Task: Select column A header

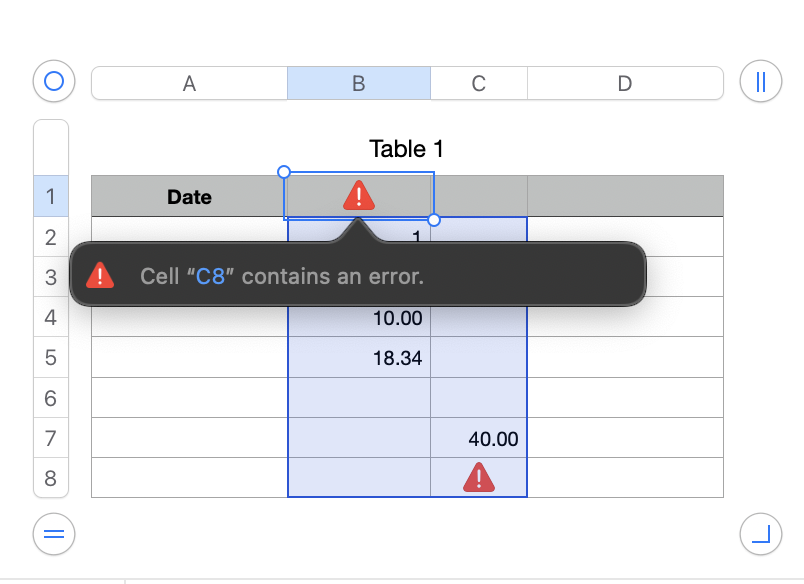Action: tap(189, 84)
